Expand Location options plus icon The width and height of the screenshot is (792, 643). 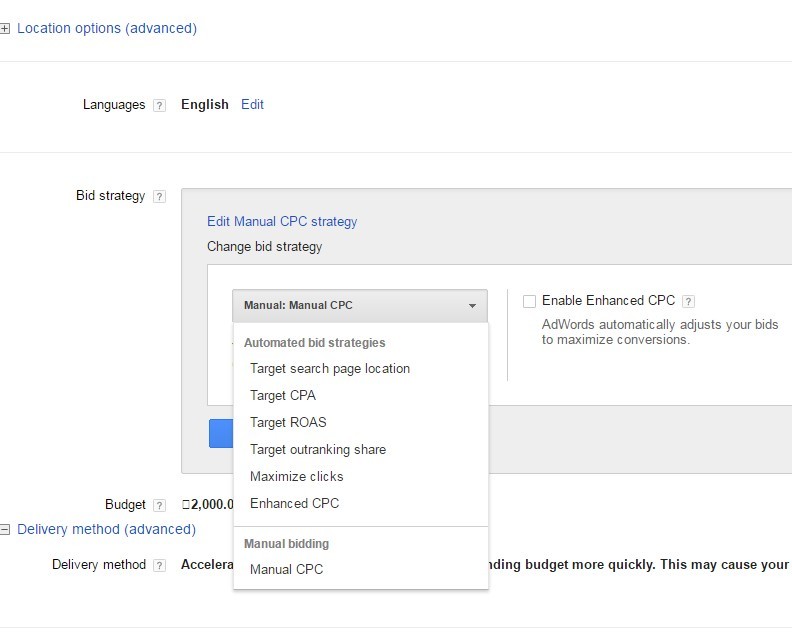pyautogui.click(x=5, y=29)
